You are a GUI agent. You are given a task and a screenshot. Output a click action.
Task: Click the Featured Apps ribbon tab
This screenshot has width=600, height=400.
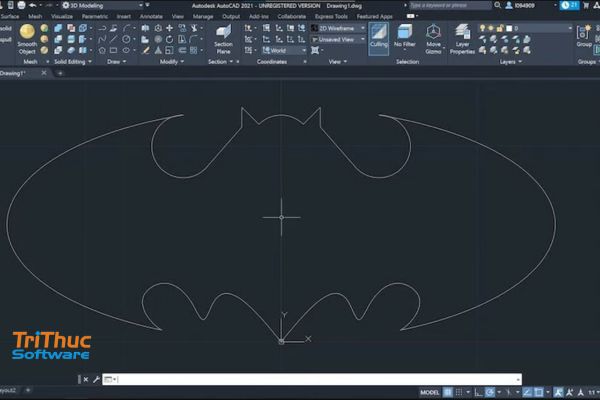pyautogui.click(x=374, y=16)
